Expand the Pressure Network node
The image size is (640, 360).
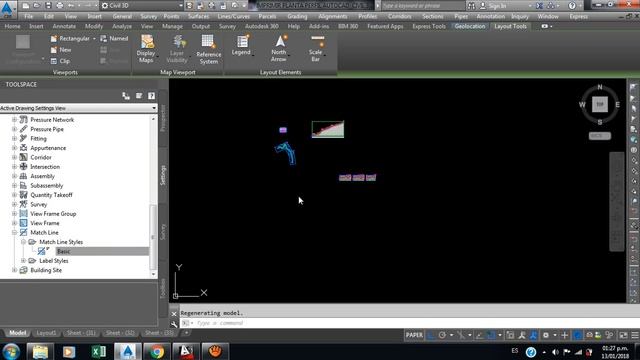(x=14, y=120)
